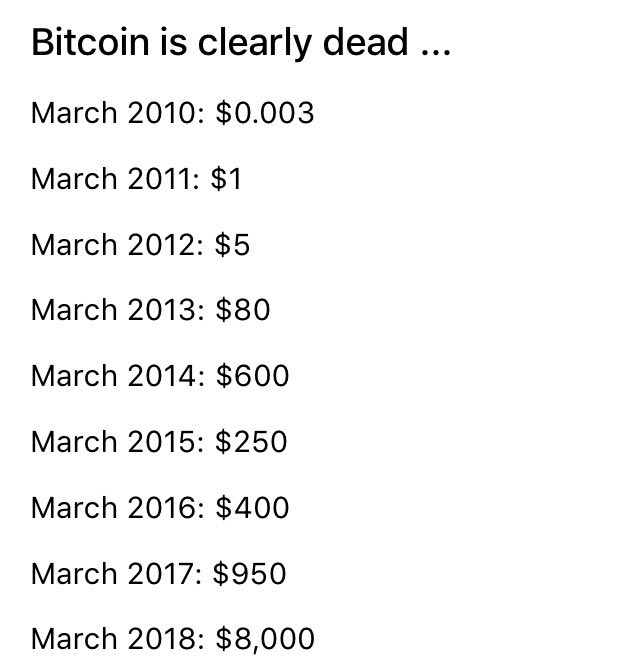This screenshot has width=640, height=664.
Task: Click the $1 price value
Action: tap(226, 179)
